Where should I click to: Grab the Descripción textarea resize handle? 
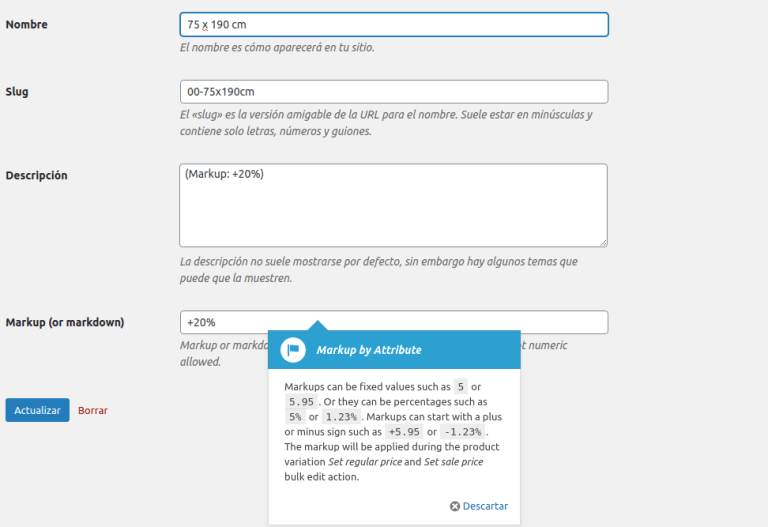click(602, 241)
